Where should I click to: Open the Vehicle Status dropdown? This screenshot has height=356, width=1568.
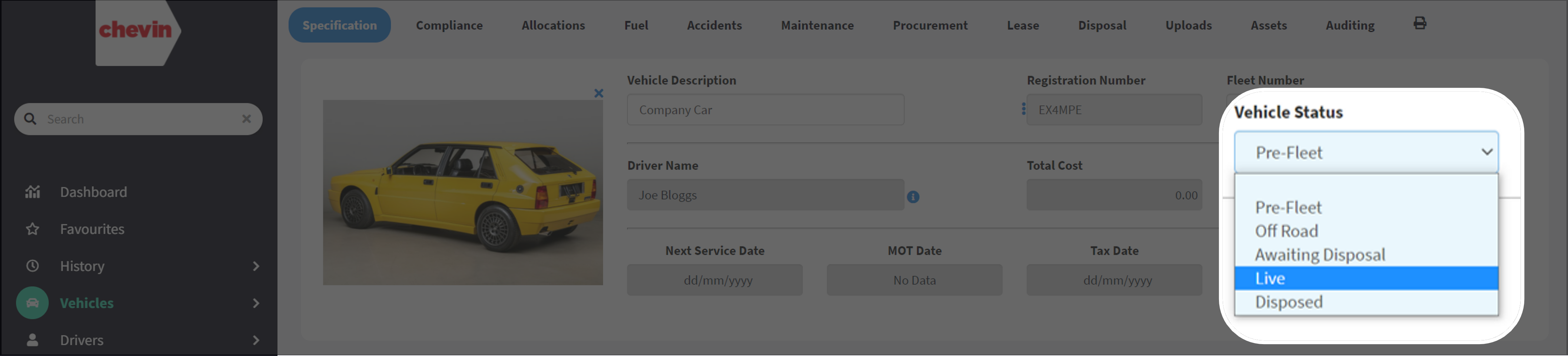point(1366,152)
